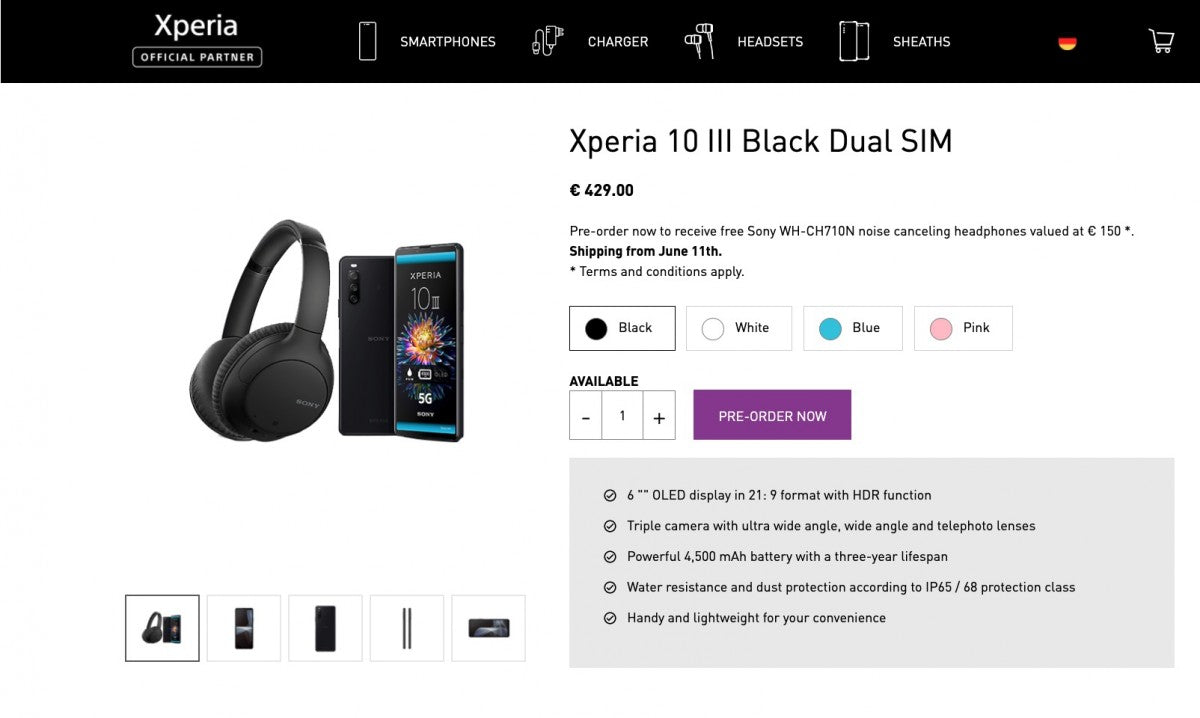Decrease quantity with the minus stepper

click(586, 415)
